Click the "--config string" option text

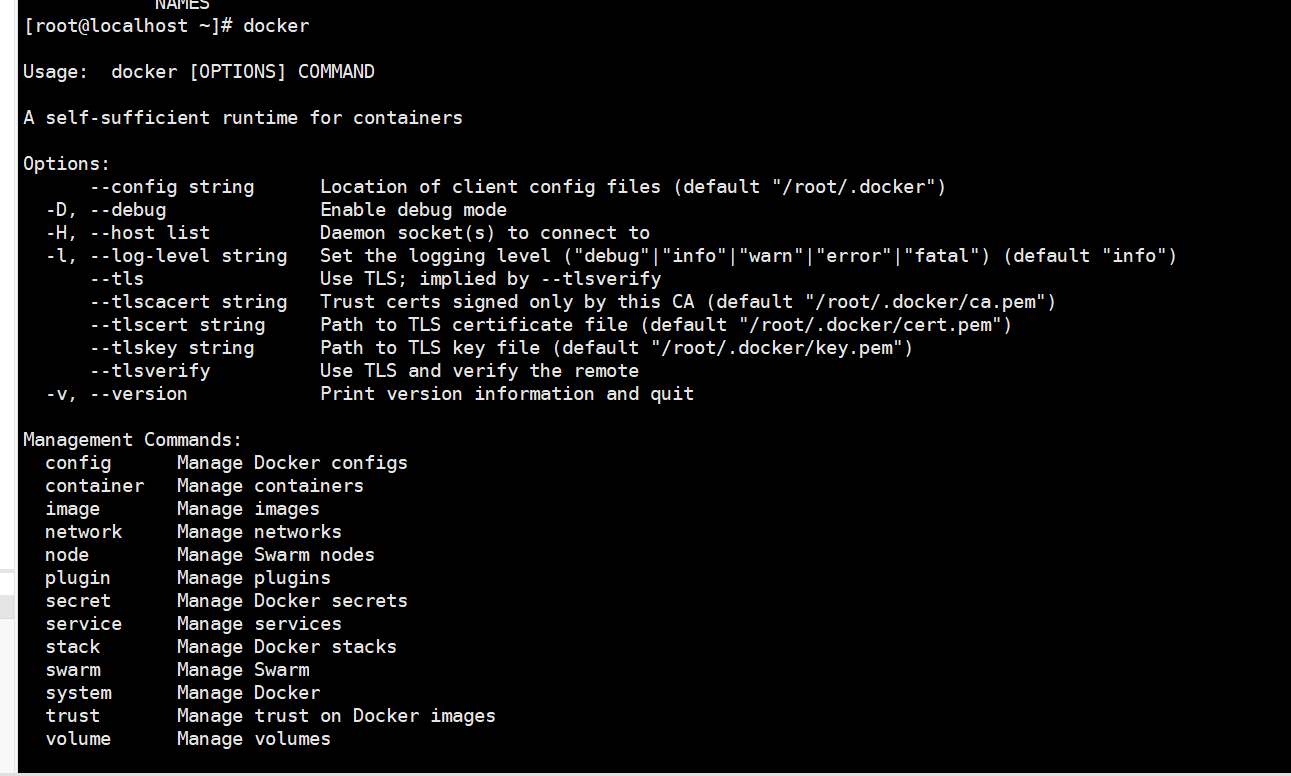click(x=171, y=187)
